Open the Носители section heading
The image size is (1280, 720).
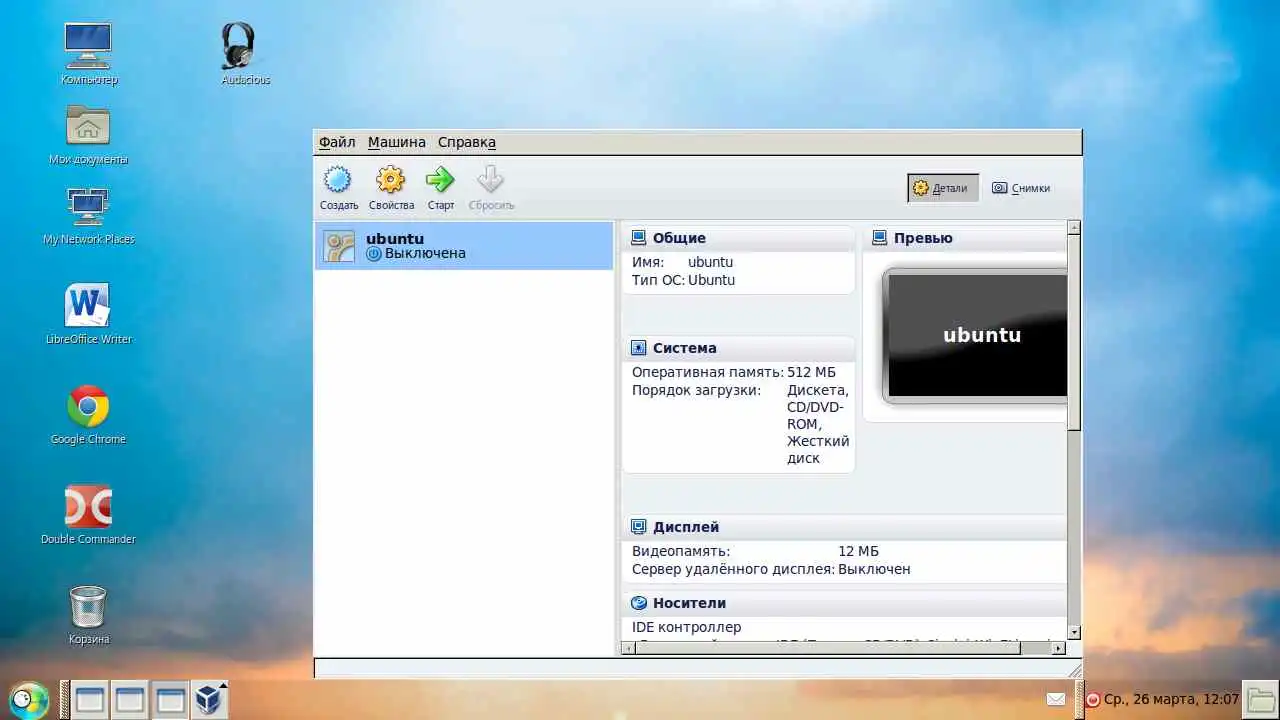(689, 603)
